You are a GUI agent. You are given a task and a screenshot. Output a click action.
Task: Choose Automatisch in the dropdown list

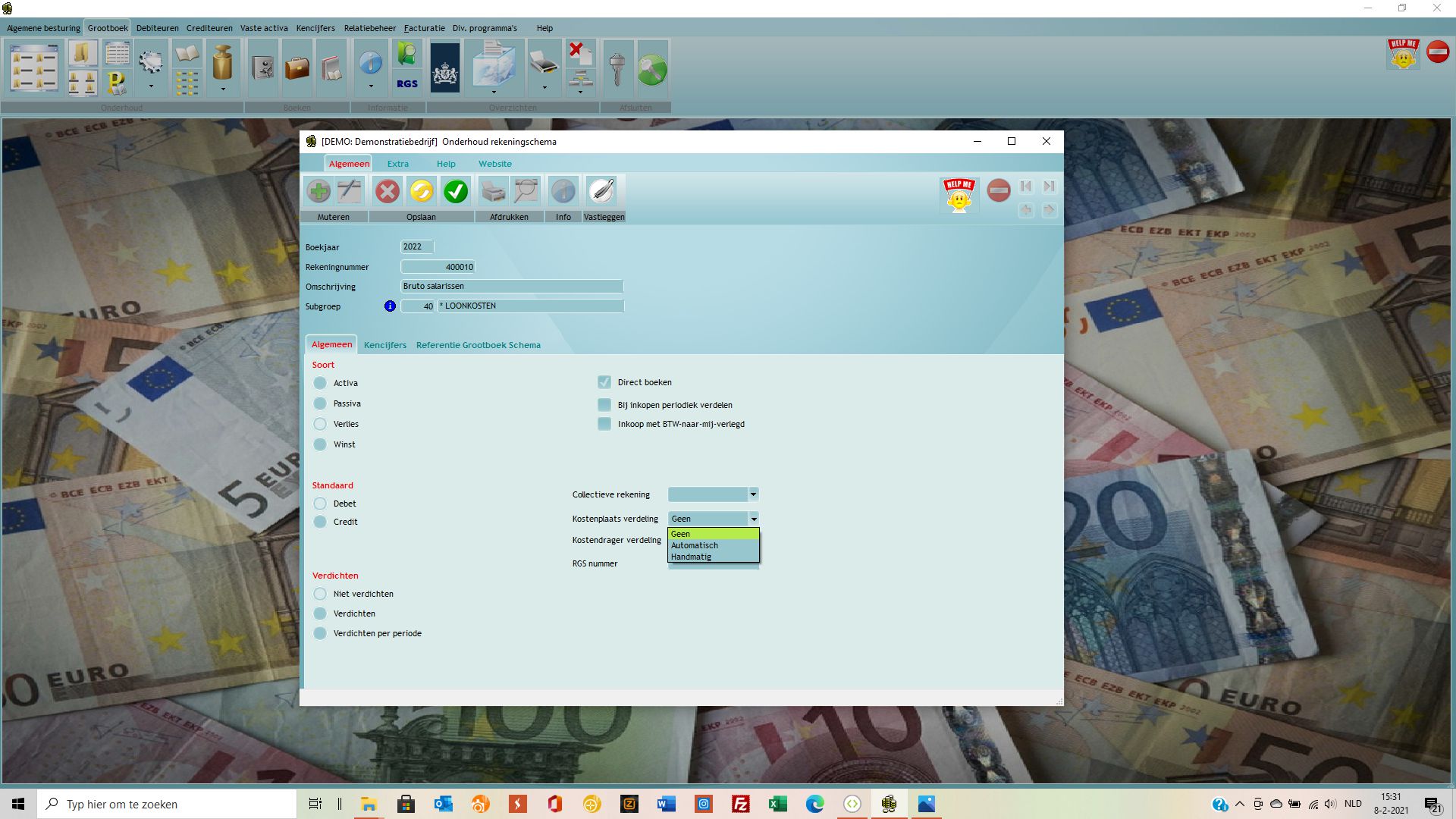pyautogui.click(x=713, y=545)
